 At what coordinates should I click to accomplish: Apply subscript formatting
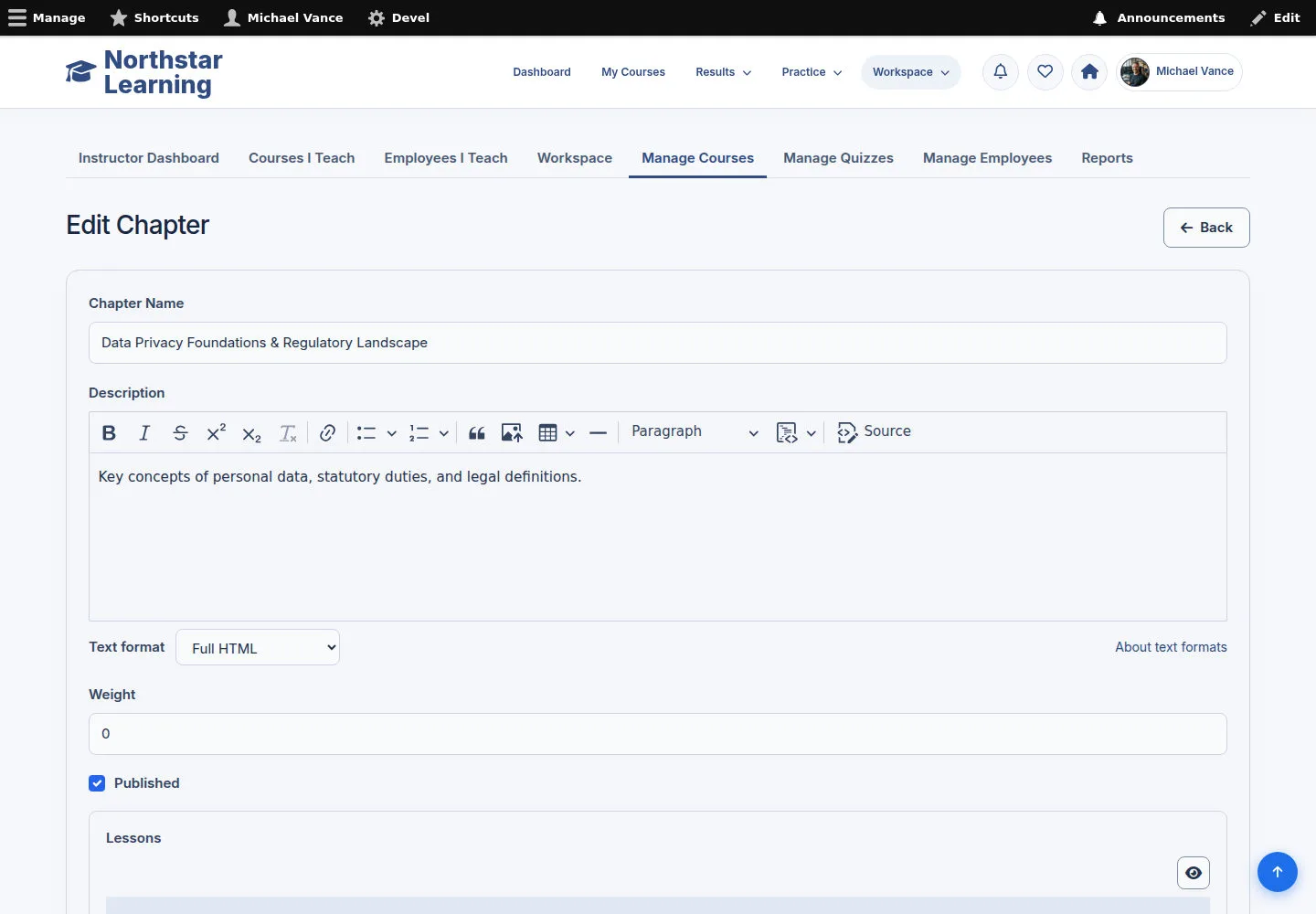(251, 432)
